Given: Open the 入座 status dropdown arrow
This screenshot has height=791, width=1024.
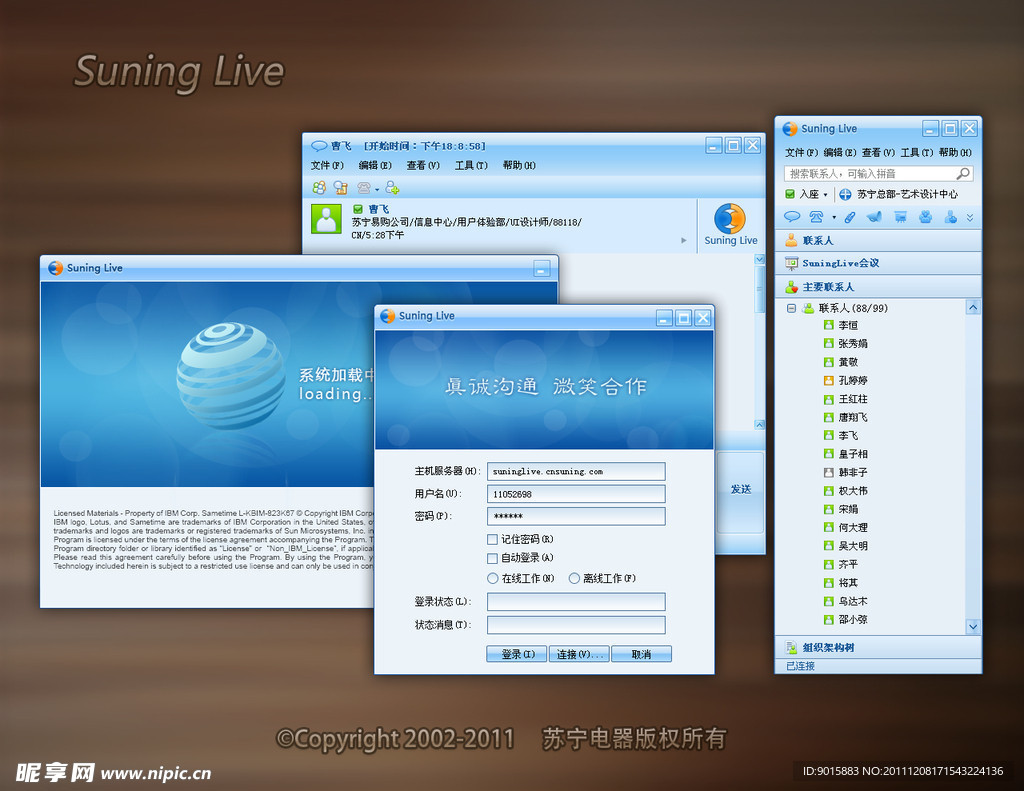Looking at the screenshot, I should (825, 195).
